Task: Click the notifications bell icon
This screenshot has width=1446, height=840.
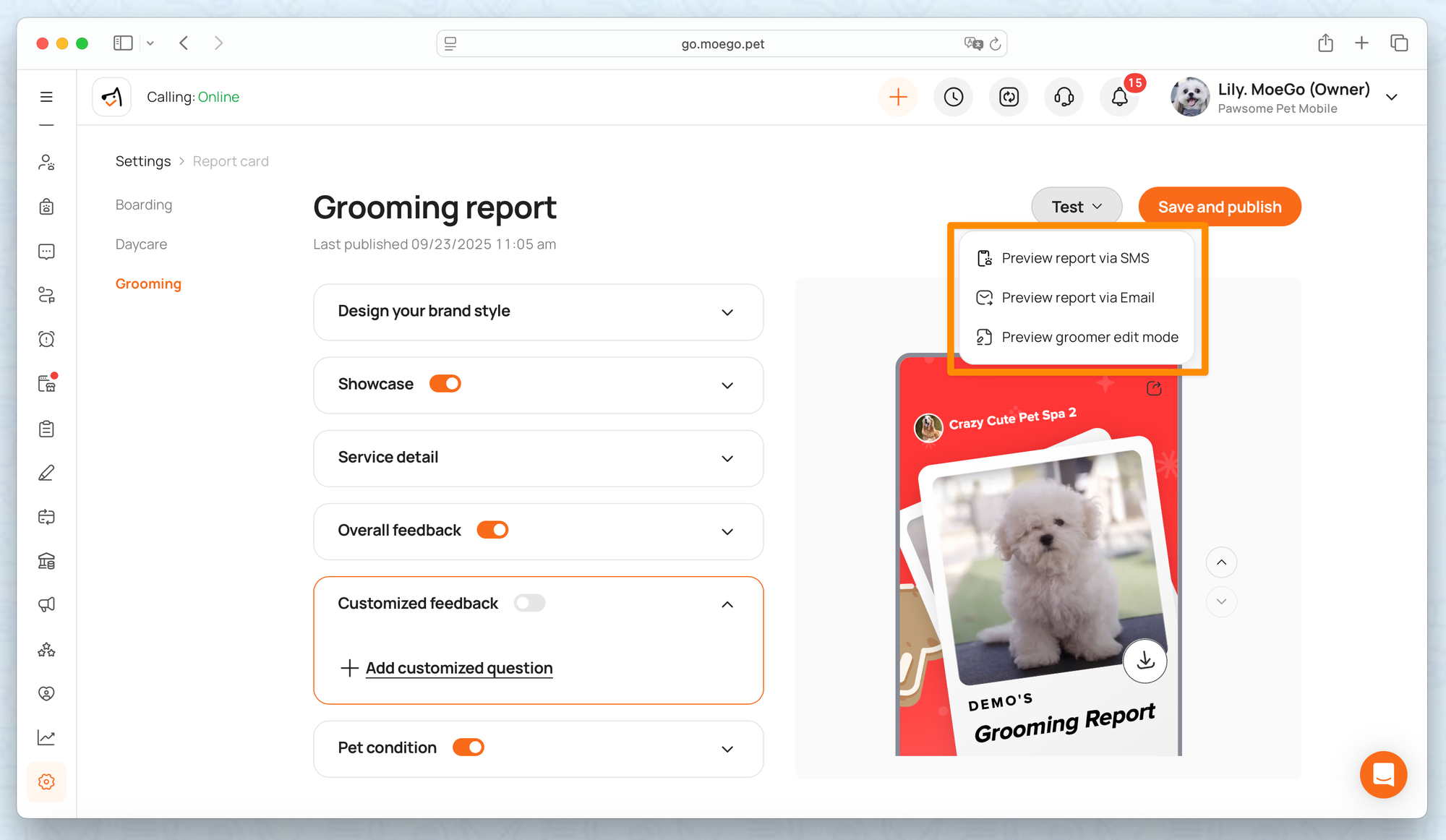Action: 1119,97
